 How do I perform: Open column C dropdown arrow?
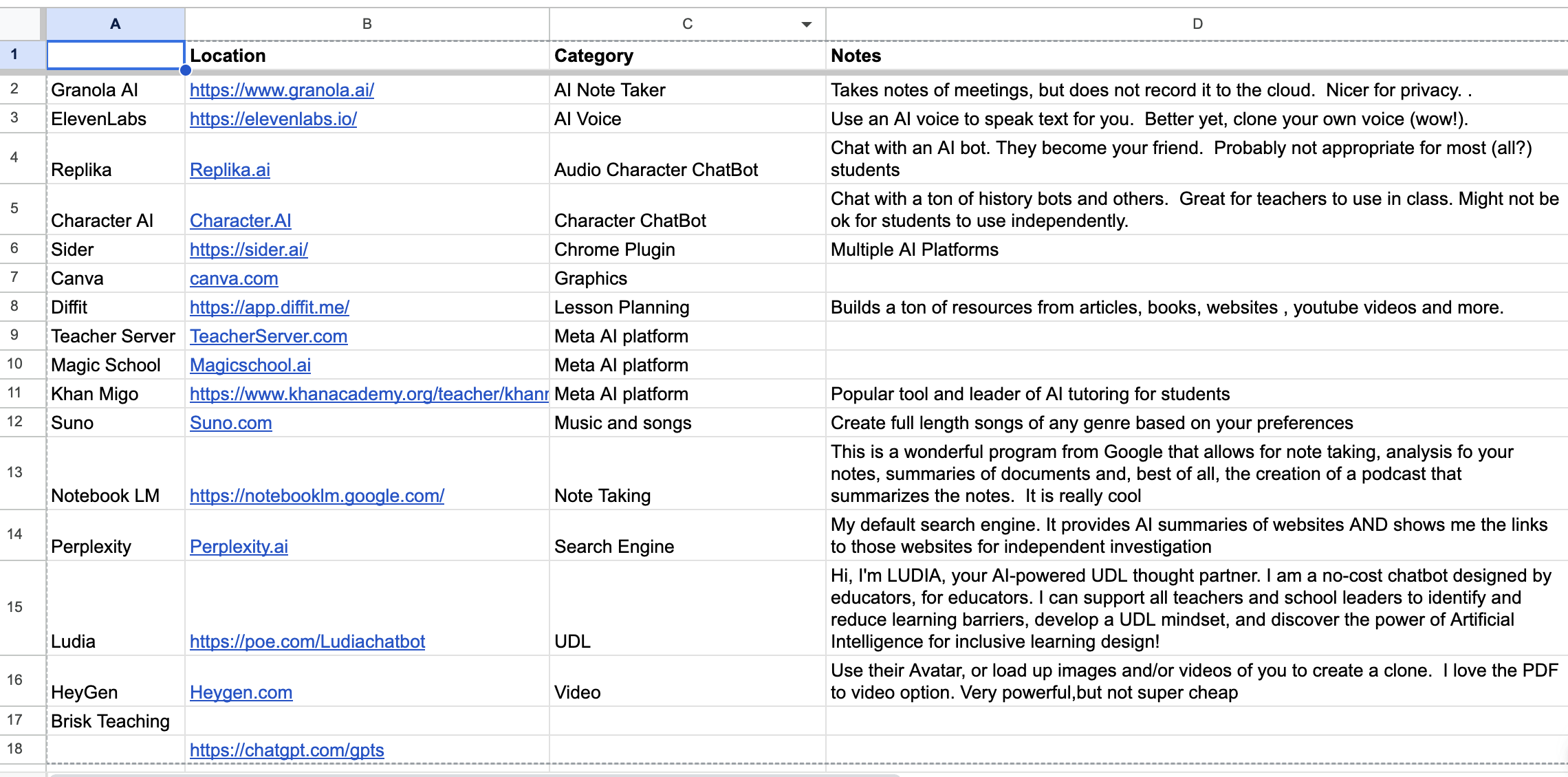(x=806, y=25)
